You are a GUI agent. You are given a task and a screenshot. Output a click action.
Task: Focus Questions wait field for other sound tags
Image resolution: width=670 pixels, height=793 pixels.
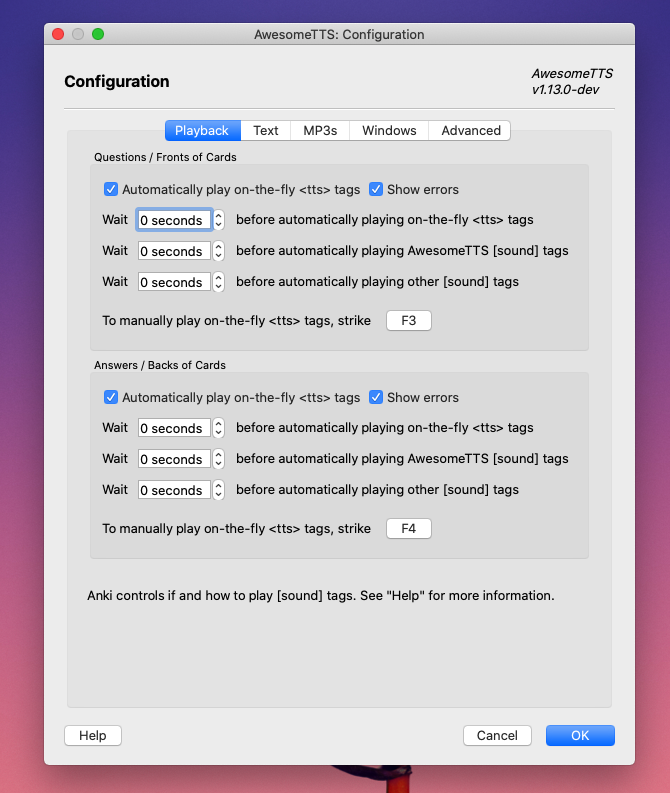174,282
